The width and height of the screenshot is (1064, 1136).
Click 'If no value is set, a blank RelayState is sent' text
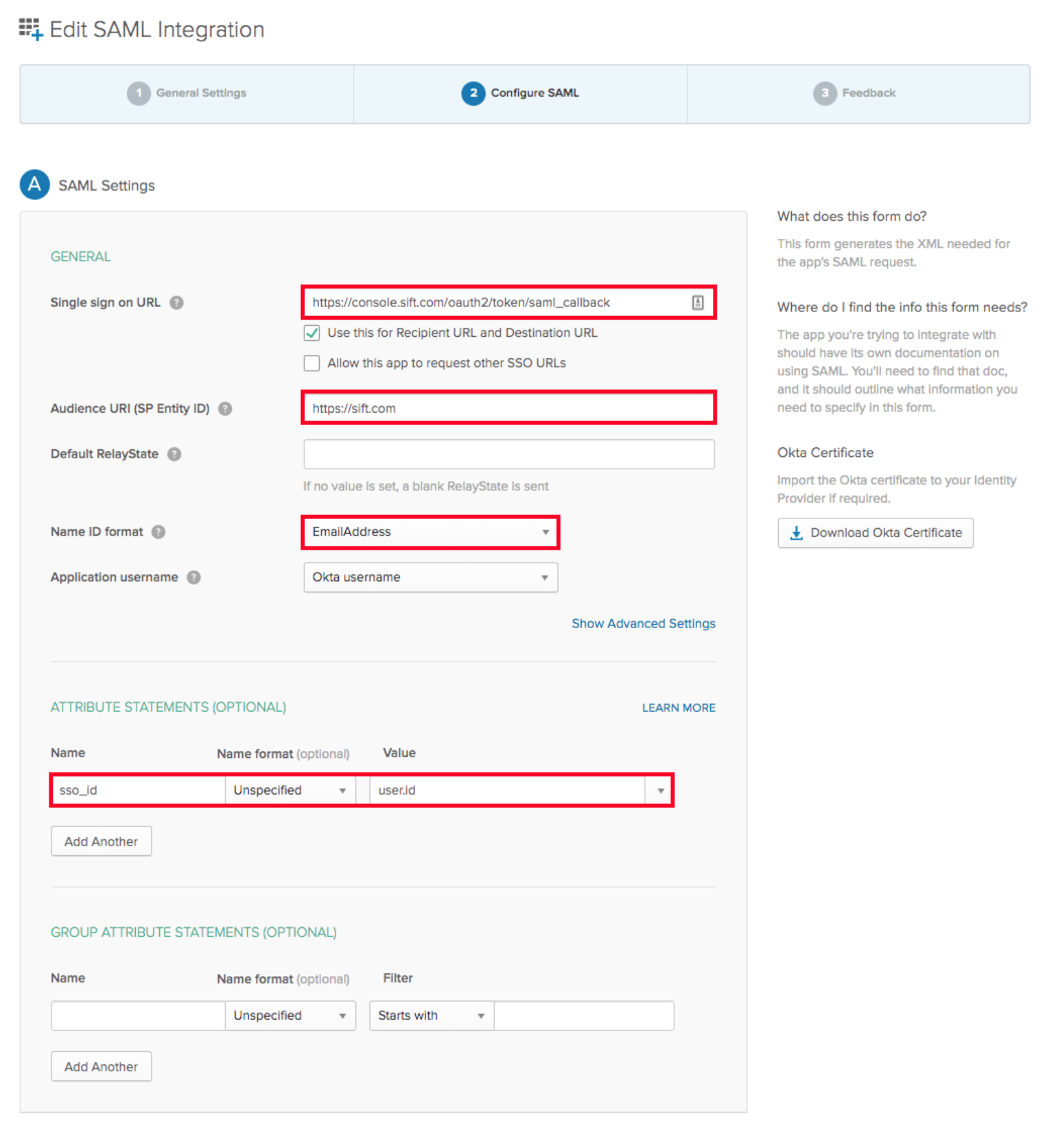pos(426,487)
